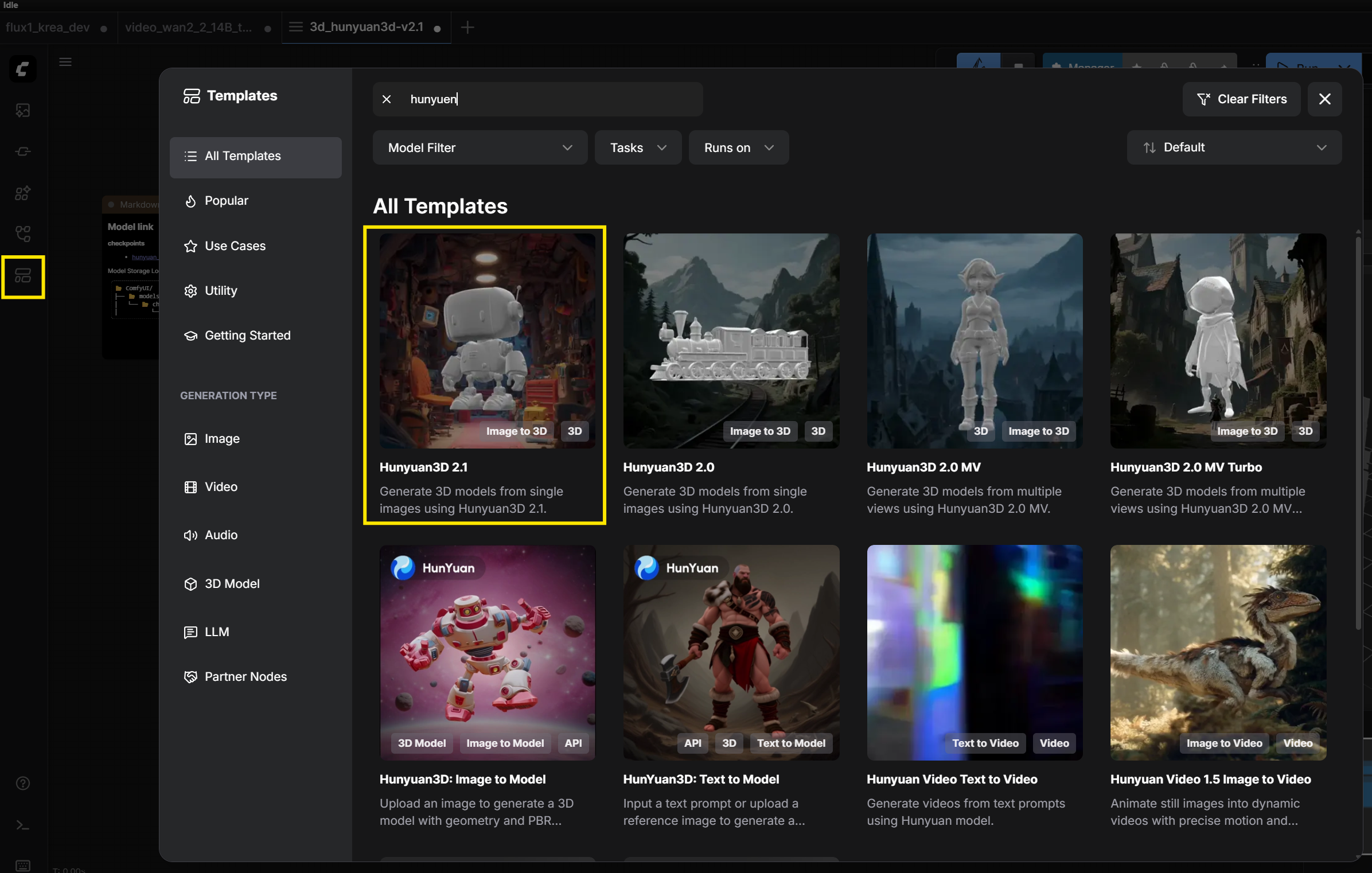Open the Utility category
The height and width of the screenshot is (873, 1372).
(256, 291)
